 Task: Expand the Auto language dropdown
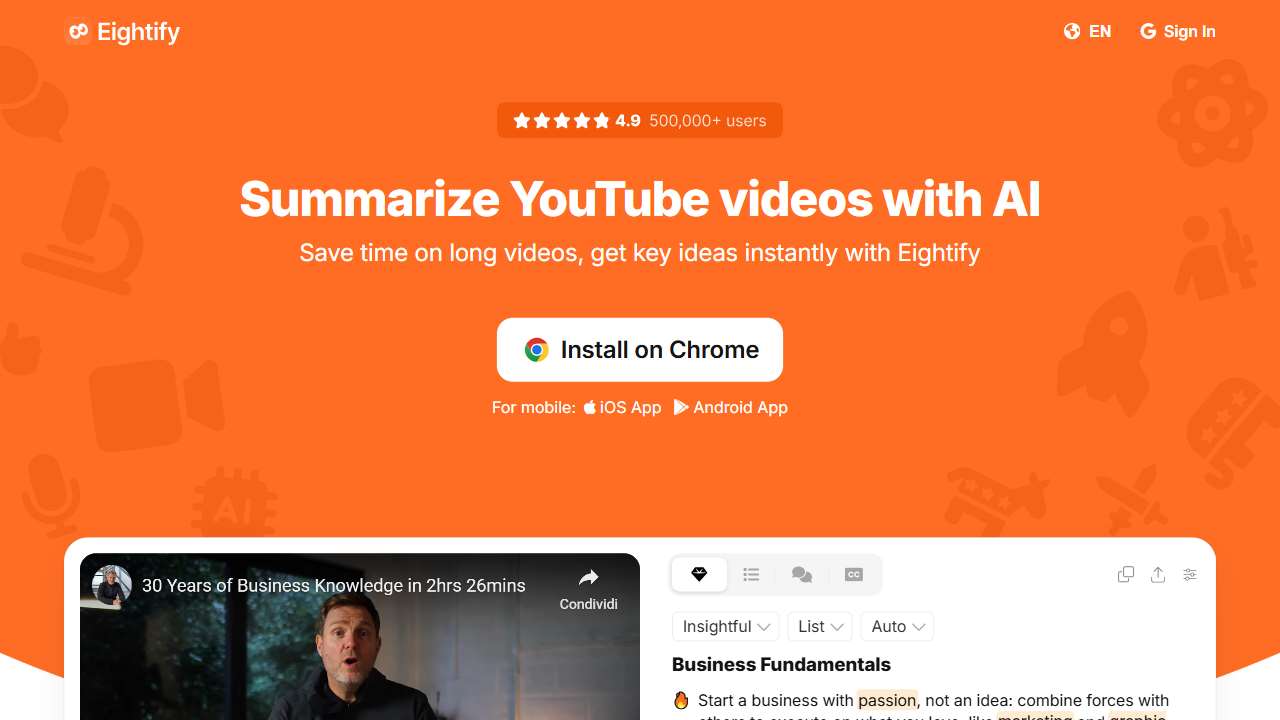pos(897,626)
